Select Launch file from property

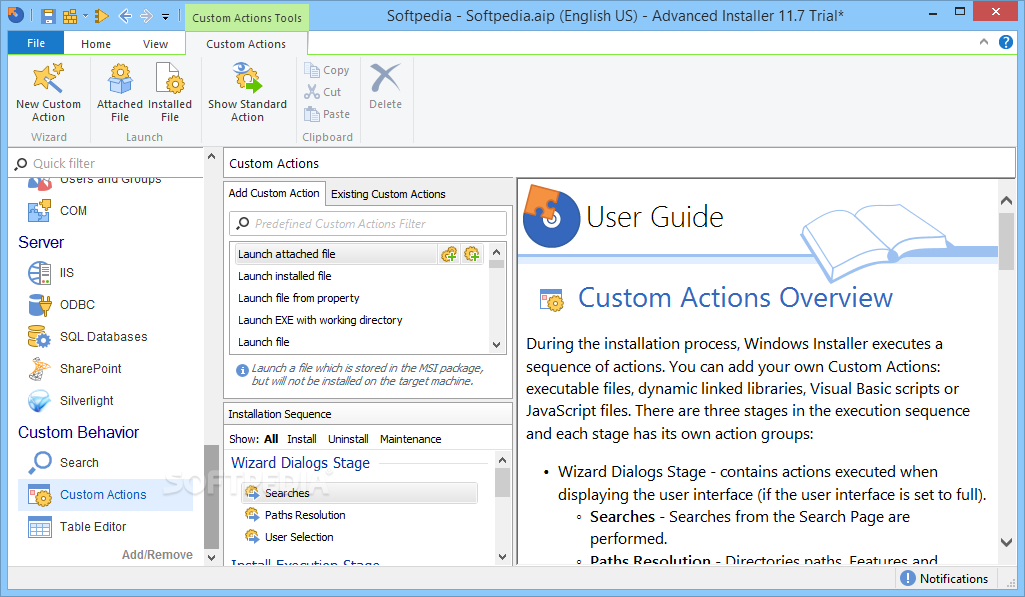click(x=299, y=298)
